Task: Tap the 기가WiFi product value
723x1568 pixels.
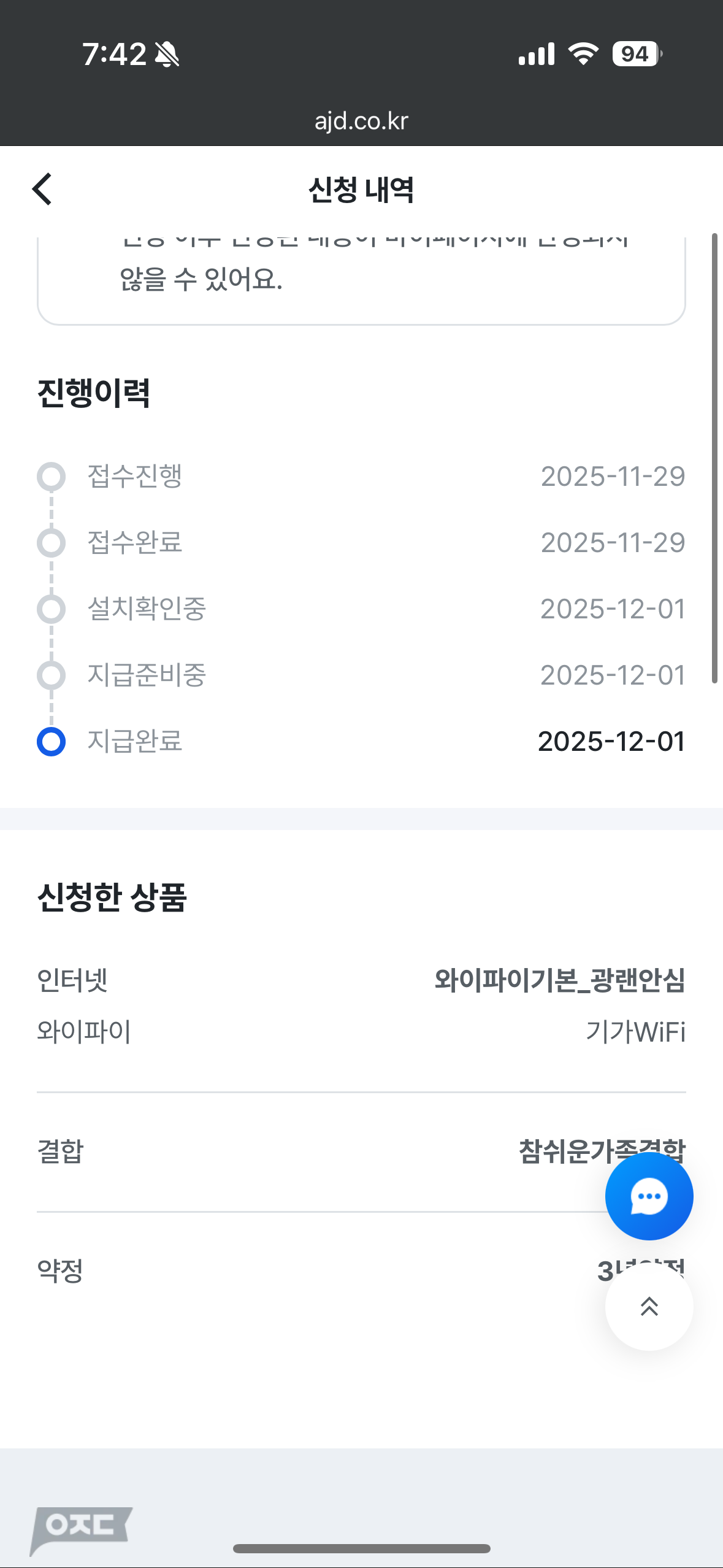Action: pyautogui.click(x=635, y=1032)
